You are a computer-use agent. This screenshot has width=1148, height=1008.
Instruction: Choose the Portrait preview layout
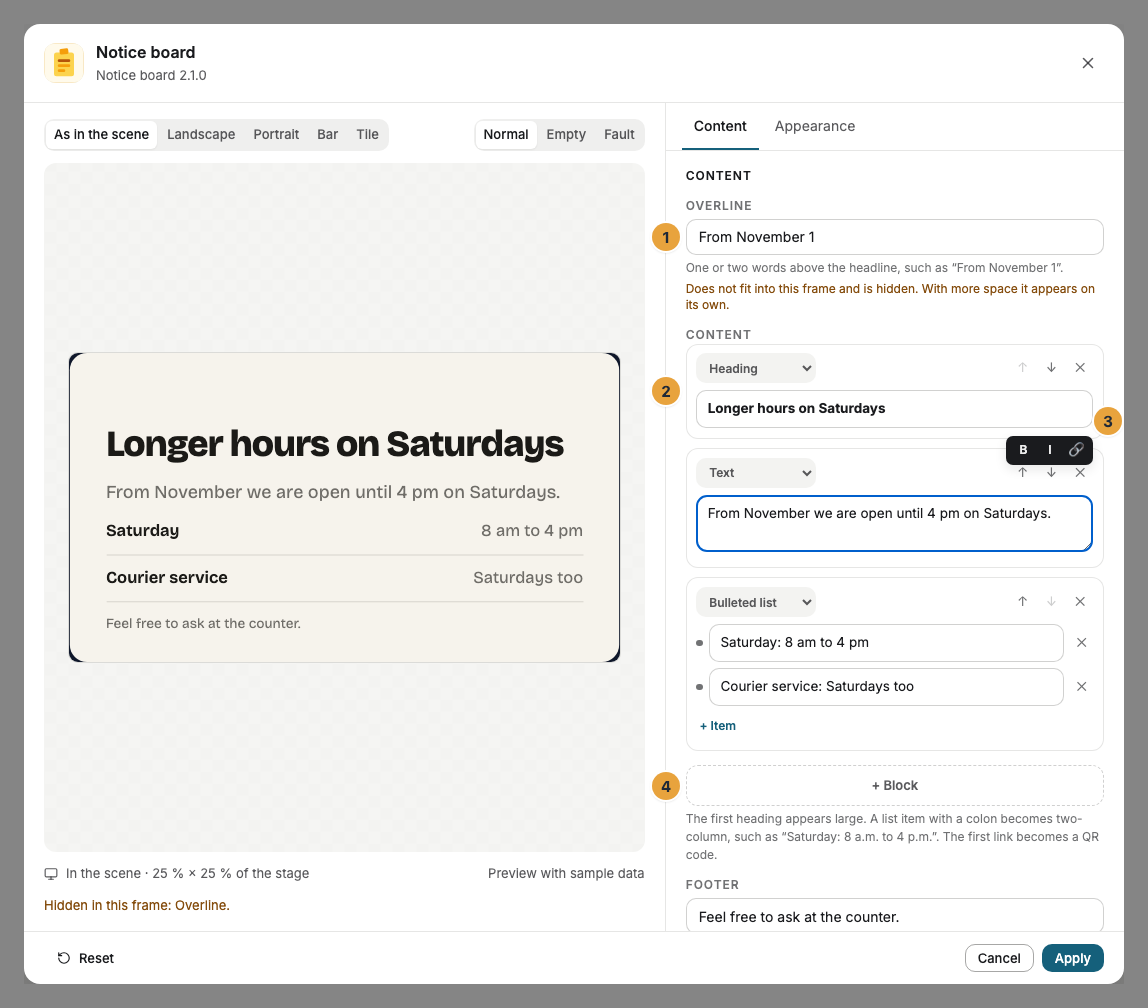click(276, 135)
